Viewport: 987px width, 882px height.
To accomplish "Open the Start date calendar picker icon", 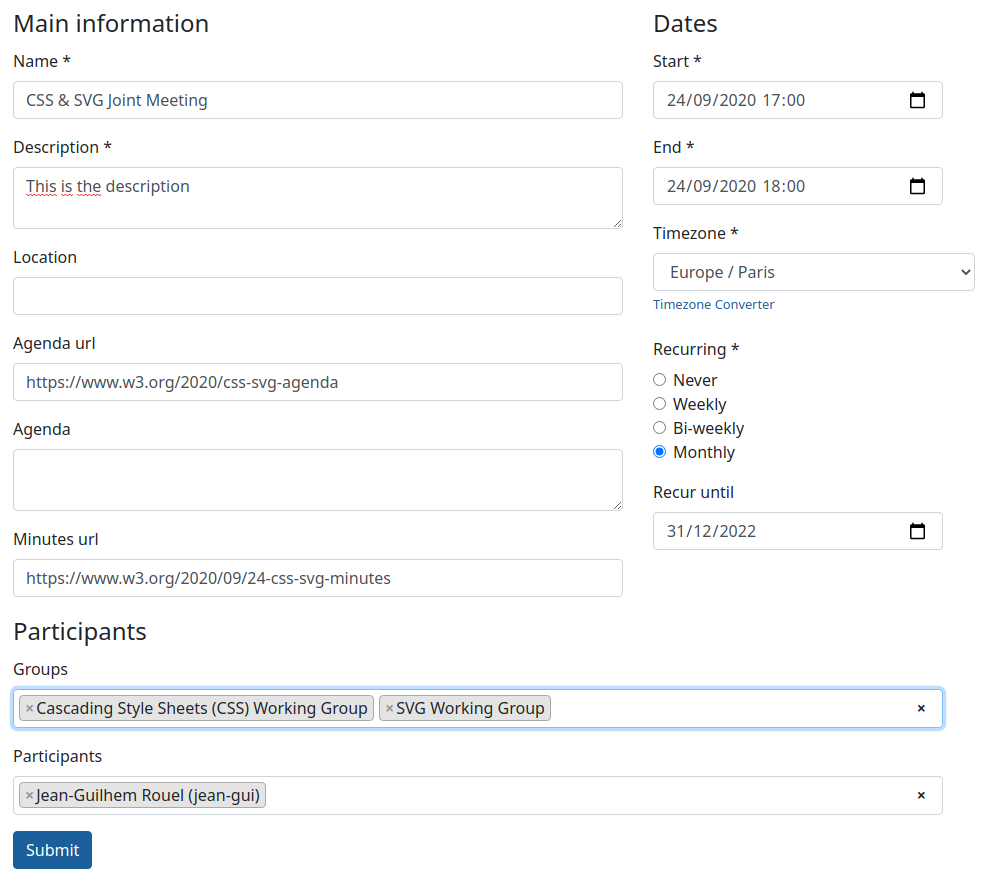I will [917, 100].
